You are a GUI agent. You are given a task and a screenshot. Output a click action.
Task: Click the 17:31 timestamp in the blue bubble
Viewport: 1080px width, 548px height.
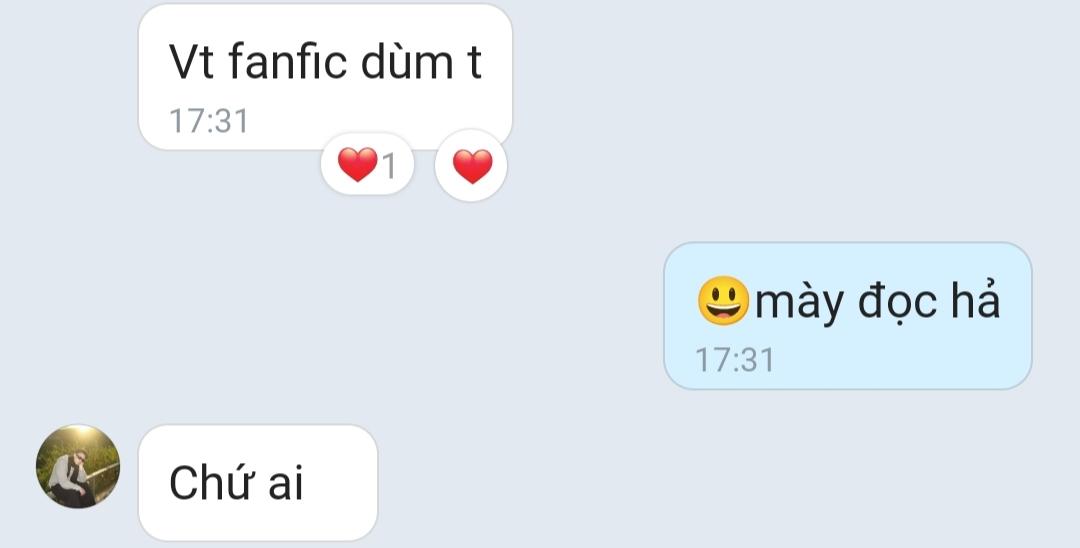[734, 360]
